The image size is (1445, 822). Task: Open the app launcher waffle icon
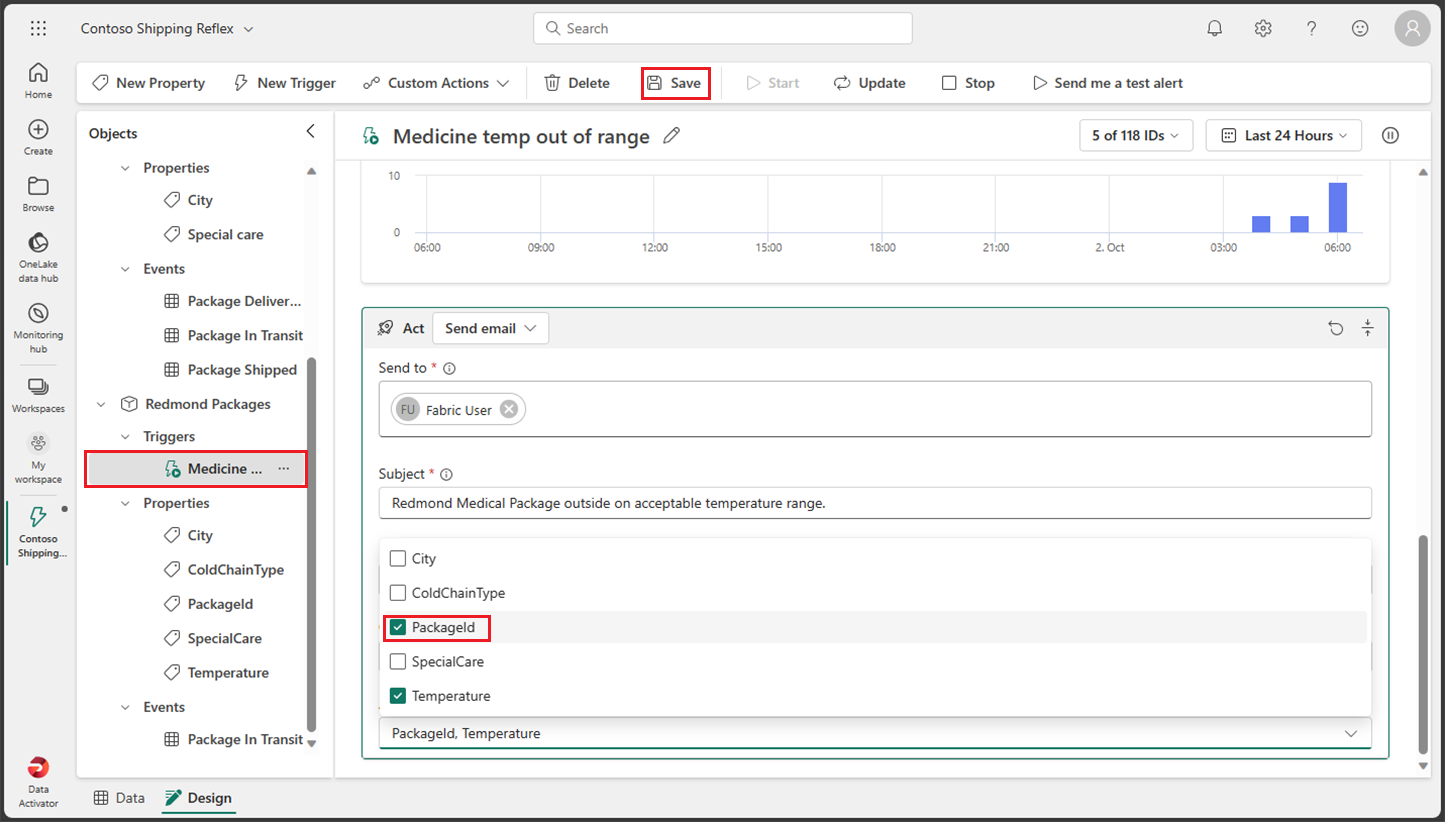pos(38,28)
